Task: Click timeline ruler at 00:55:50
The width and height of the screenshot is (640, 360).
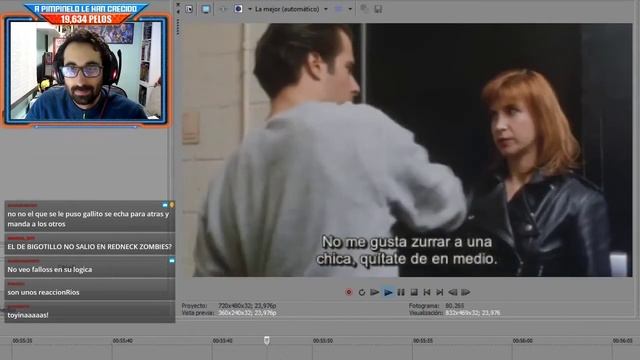Action: pos(322,340)
